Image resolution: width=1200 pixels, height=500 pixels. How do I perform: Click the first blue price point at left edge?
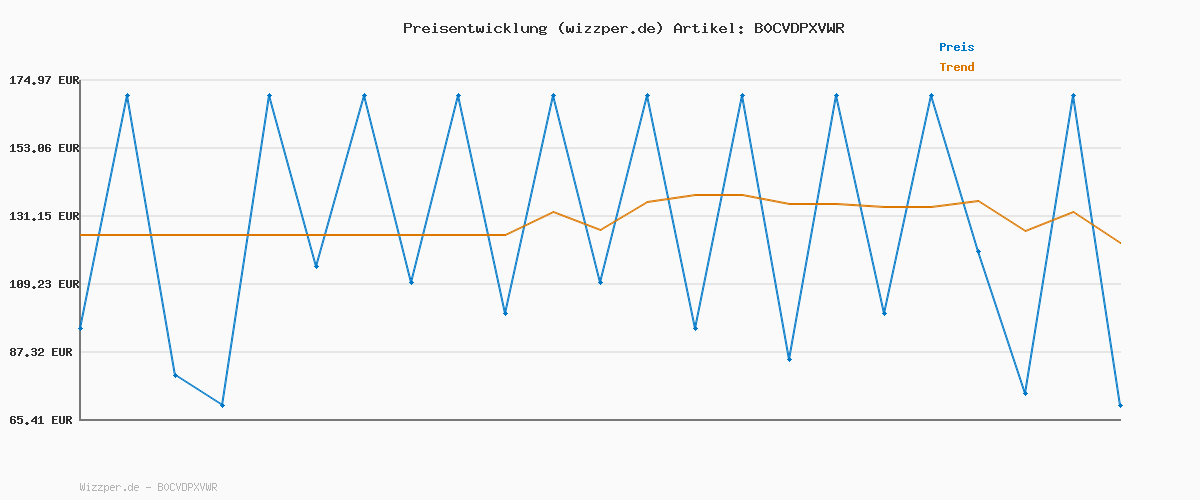pos(81,328)
